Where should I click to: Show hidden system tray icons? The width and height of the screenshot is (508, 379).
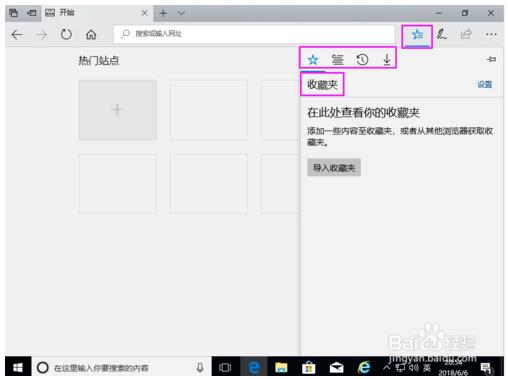coord(386,368)
